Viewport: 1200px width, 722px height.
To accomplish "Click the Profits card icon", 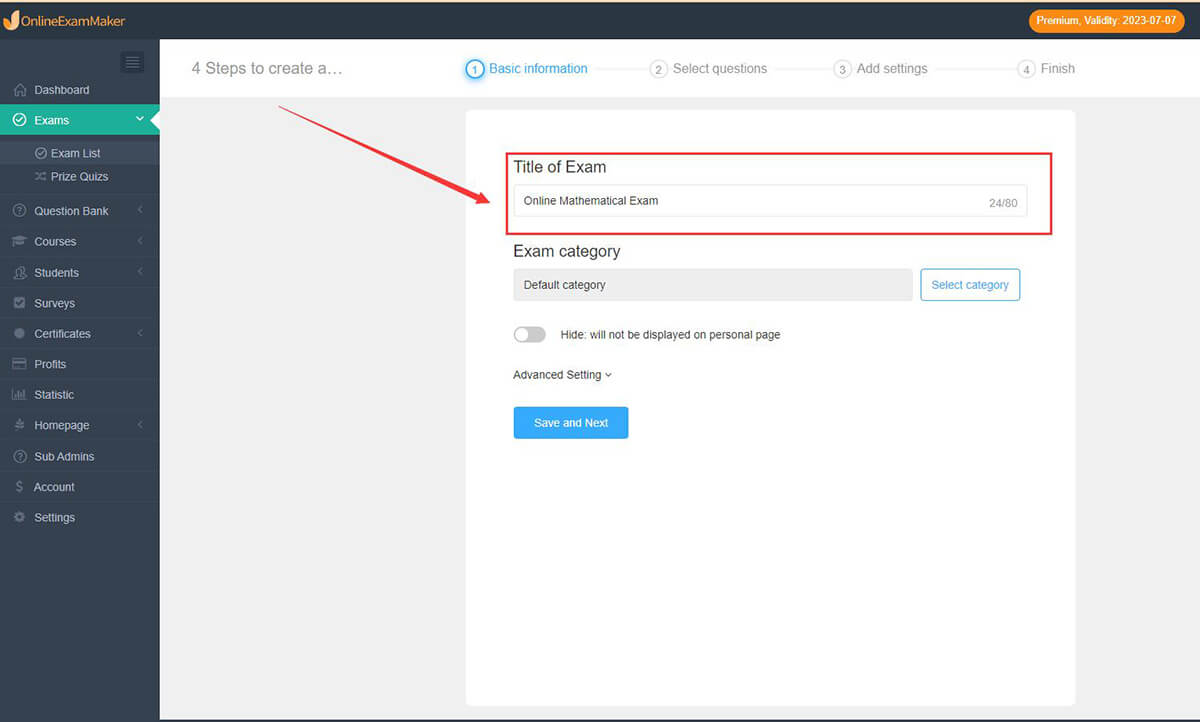I will pyautogui.click(x=20, y=364).
